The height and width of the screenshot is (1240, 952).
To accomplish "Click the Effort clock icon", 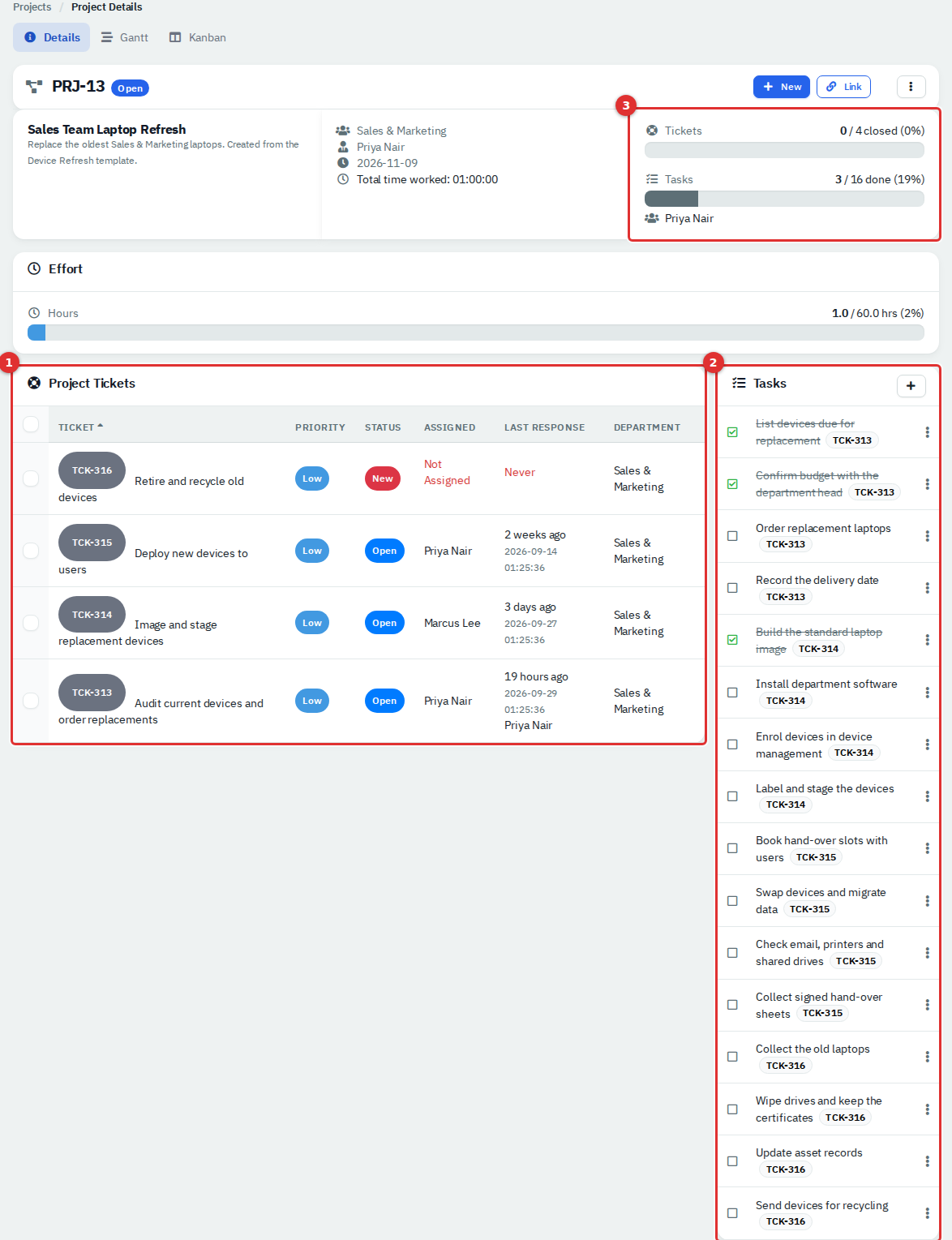I will click(x=34, y=268).
